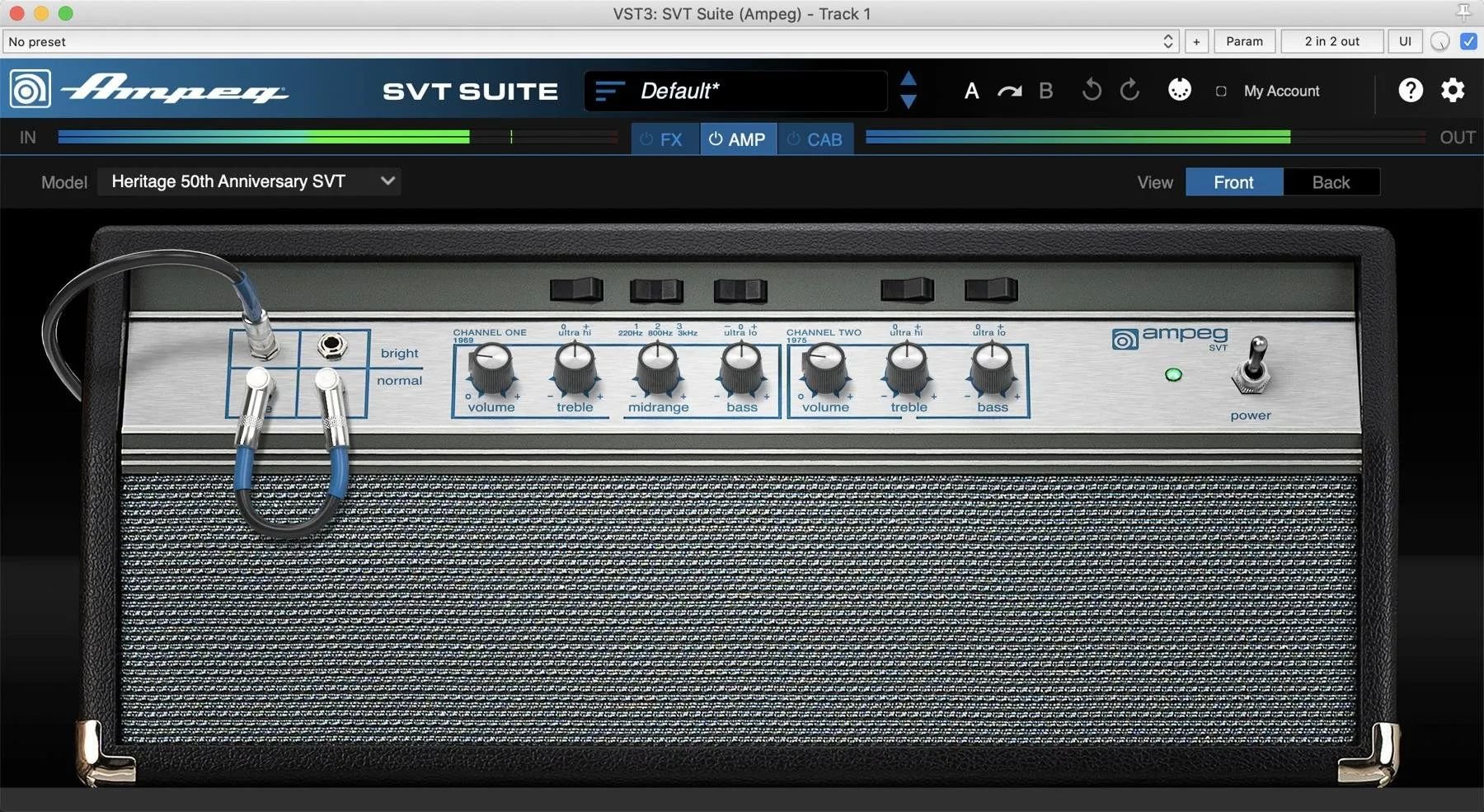Toggle the FX power icon

pos(646,139)
